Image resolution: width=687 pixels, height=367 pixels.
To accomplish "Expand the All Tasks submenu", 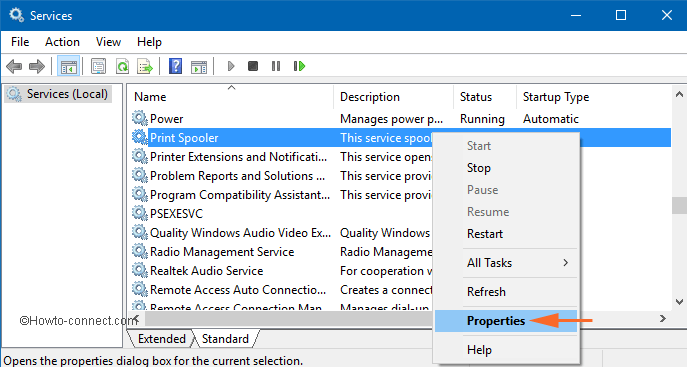I will tap(506, 263).
